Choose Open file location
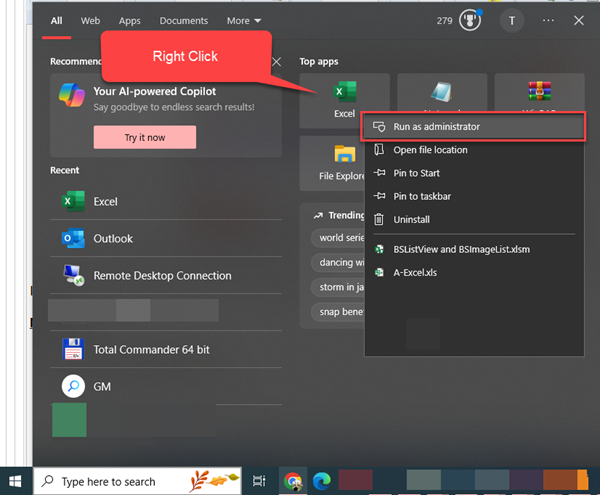 [430, 150]
